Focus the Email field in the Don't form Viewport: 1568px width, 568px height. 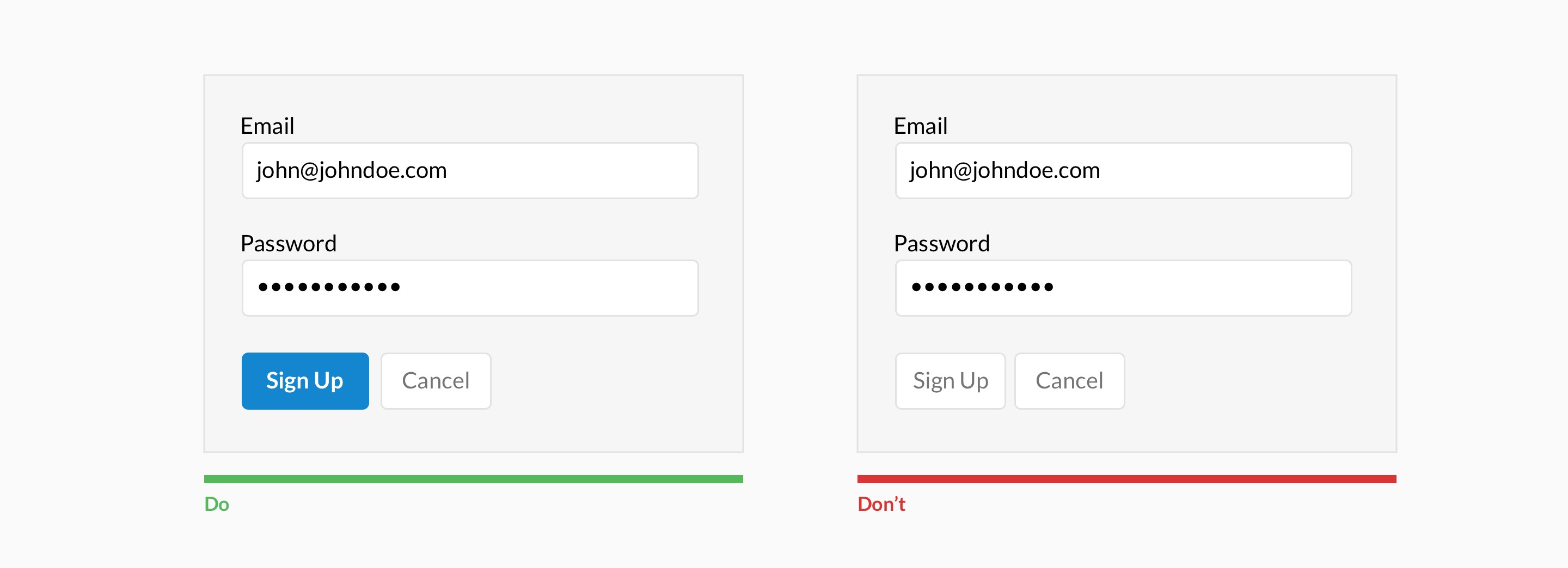coord(1123,170)
